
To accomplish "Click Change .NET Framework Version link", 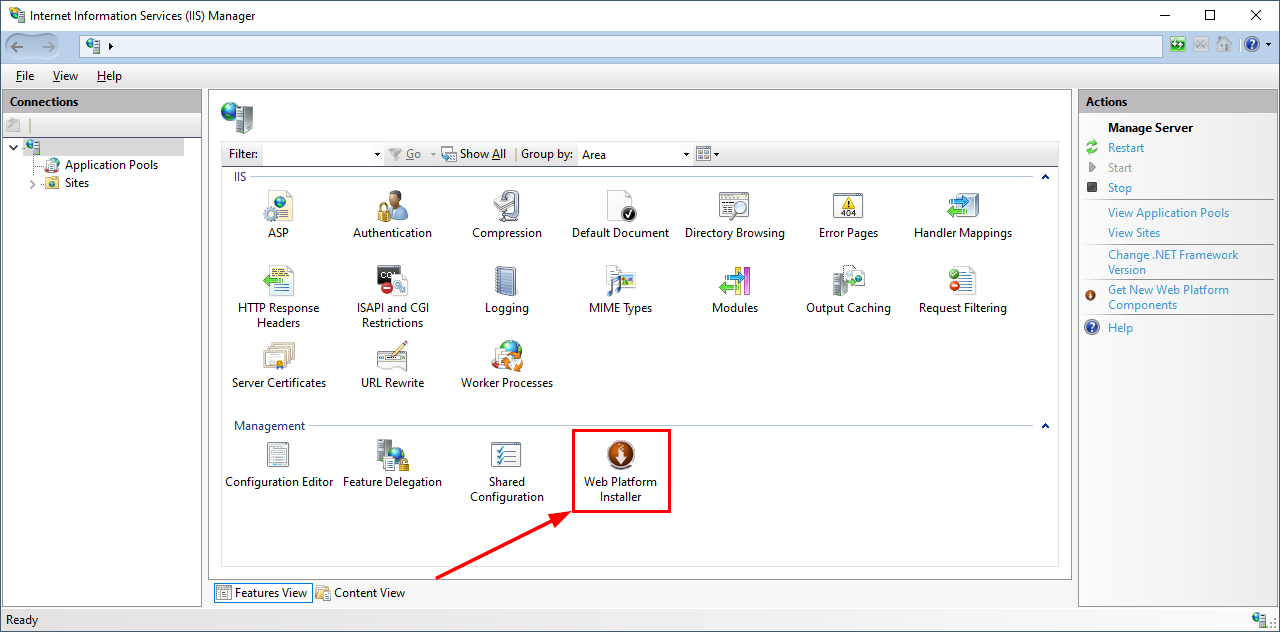I will (1173, 262).
